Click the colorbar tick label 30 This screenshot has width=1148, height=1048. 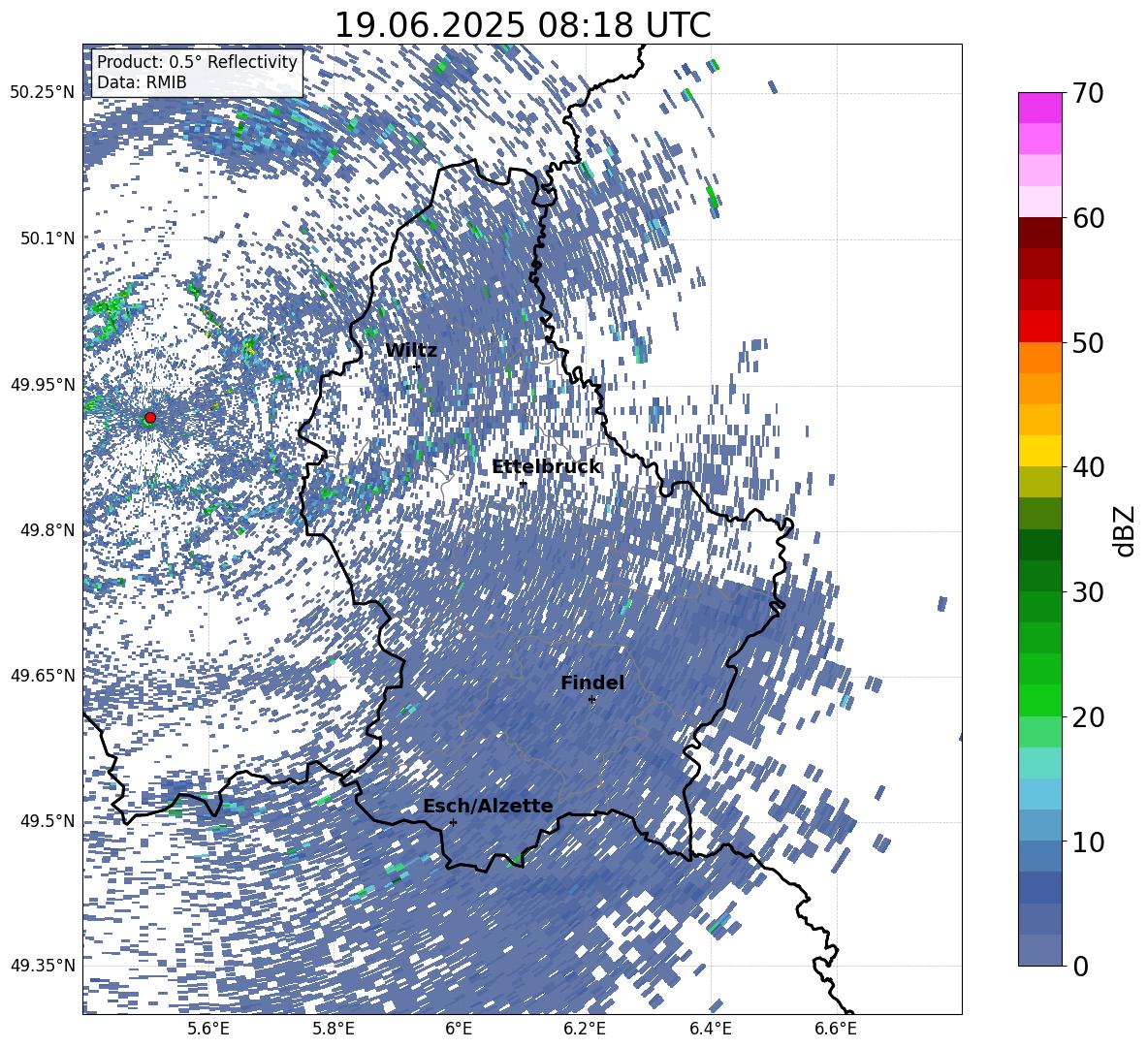click(x=1089, y=592)
